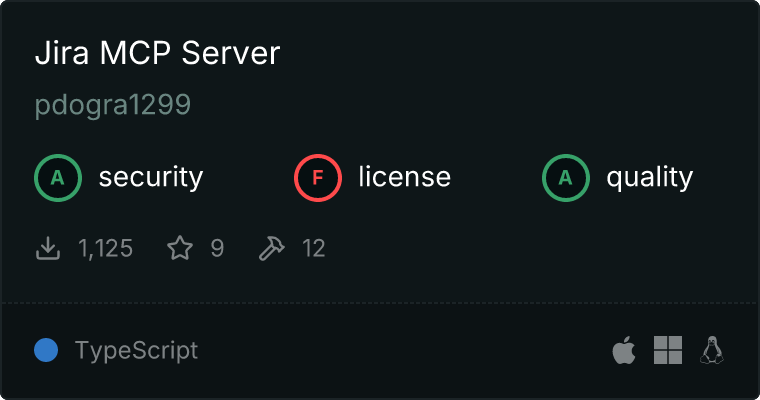Screen dimensions: 760x400
Task: Open author pdogra1299 profile link
Action: (112, 105)
